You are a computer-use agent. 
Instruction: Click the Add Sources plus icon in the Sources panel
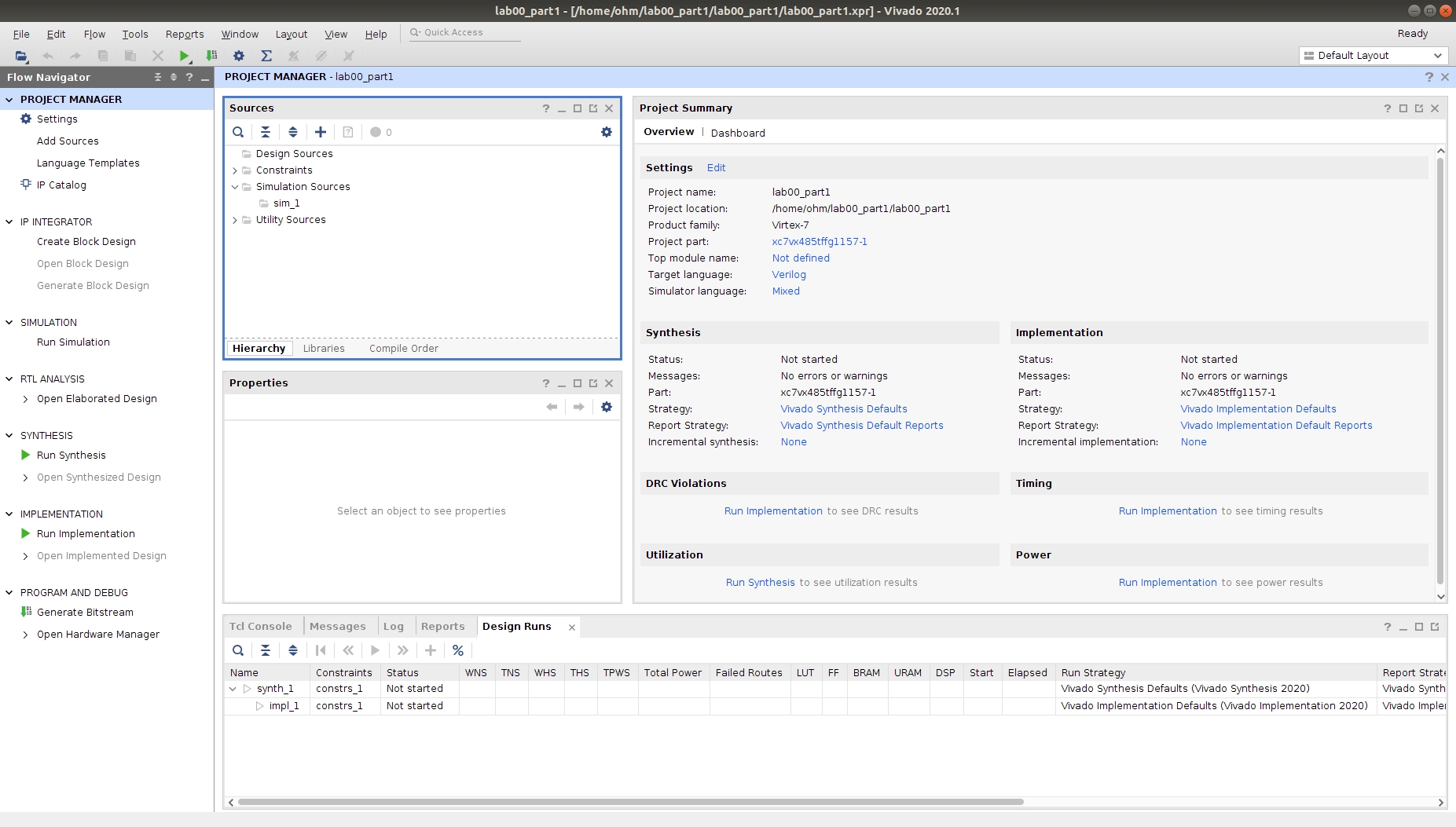coord(321,132)
